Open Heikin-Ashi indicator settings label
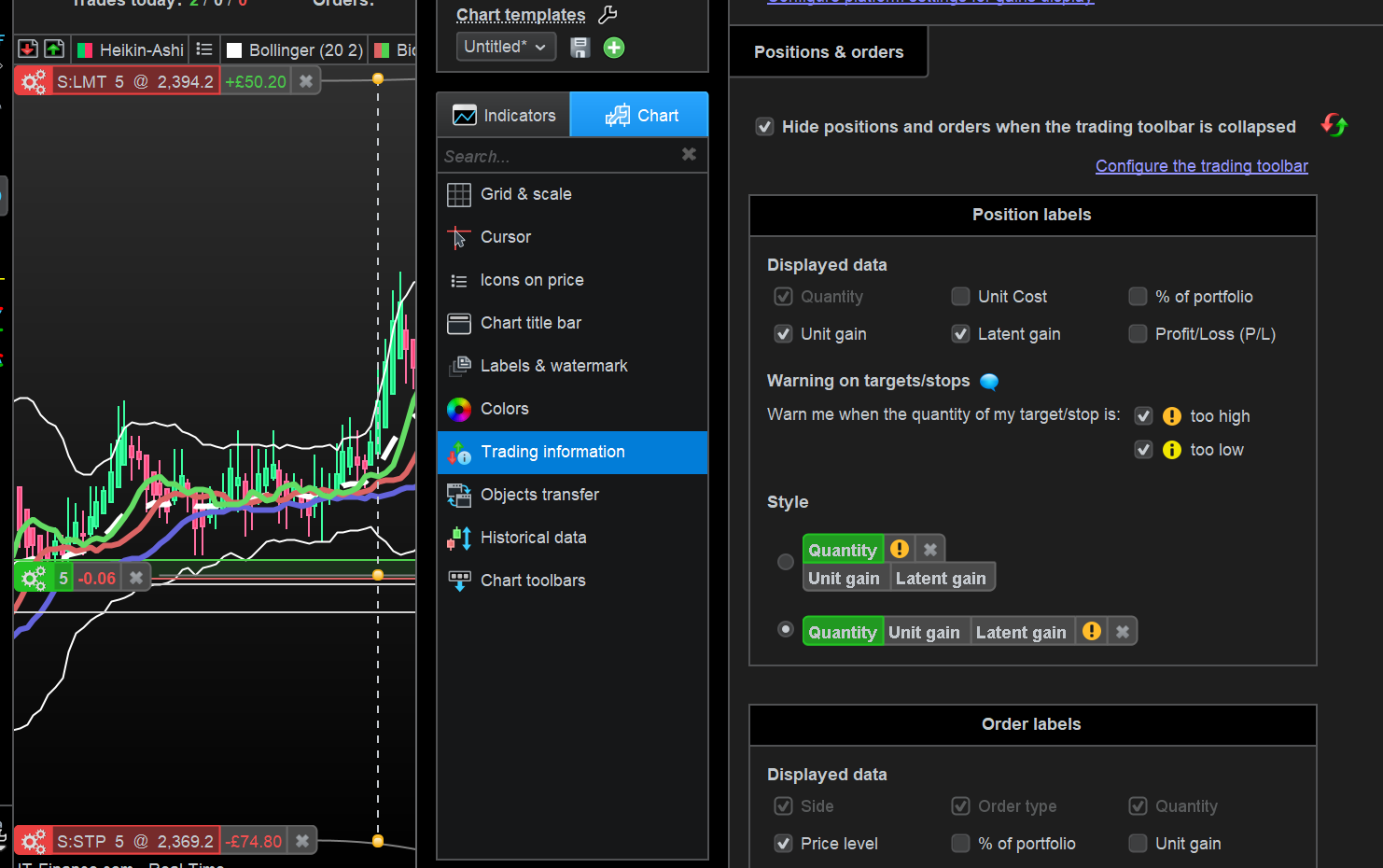Image resolution: width=1383 pixels, height=868 pixels. pos(142,50)
